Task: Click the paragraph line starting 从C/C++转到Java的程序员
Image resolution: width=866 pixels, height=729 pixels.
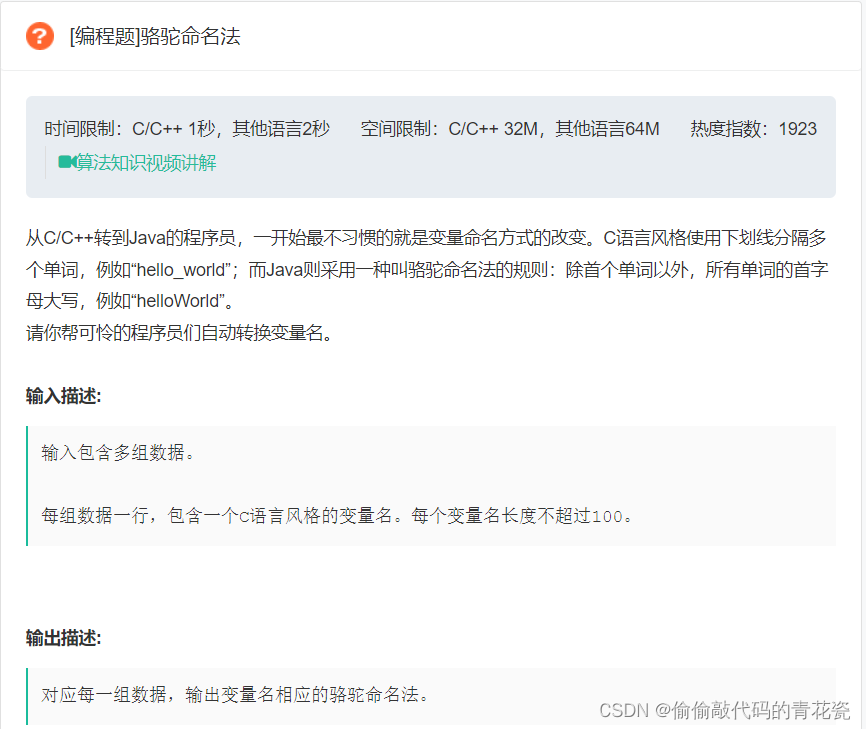Action: pos(426,238)
